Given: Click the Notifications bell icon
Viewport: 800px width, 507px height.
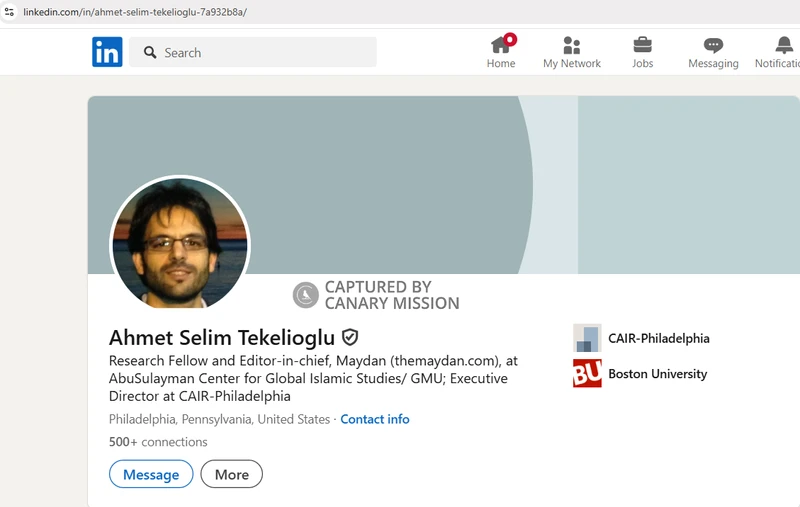Looking at the screenshot, I should pos(784,45).
